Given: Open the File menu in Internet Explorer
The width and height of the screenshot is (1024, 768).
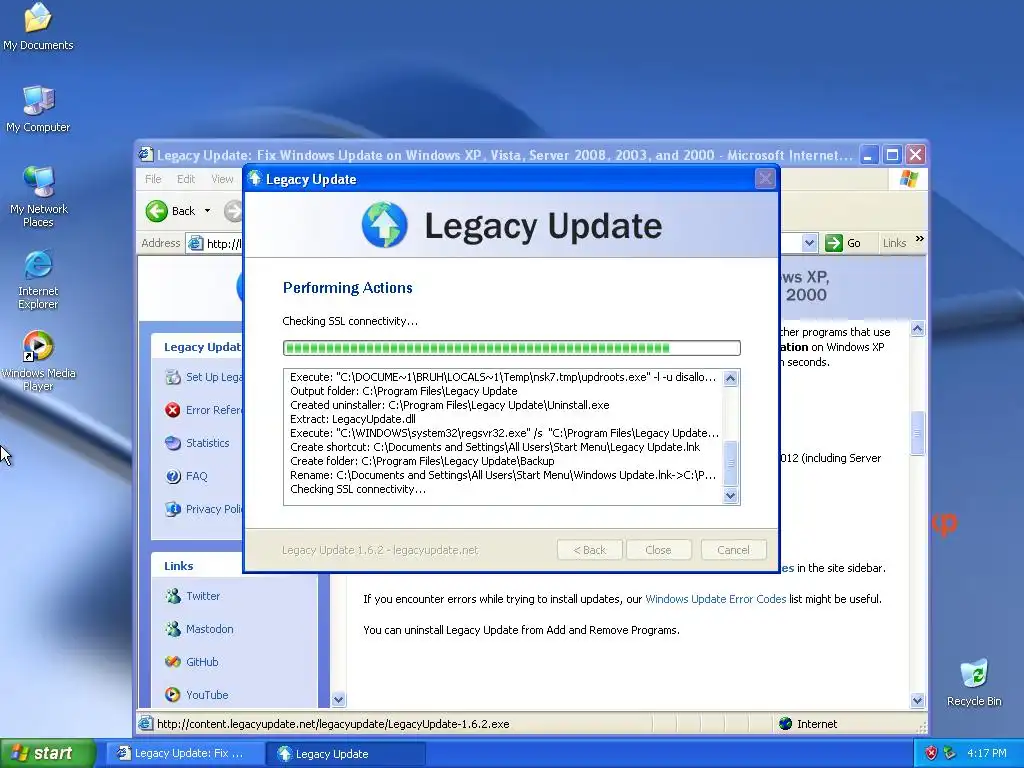Looking at the screenshot, I should [153, 179].
